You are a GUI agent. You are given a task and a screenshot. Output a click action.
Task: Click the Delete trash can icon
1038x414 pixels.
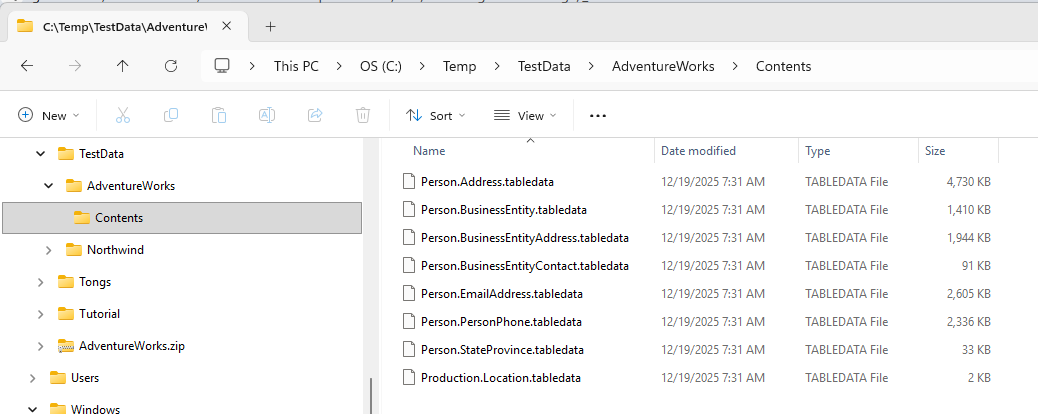pyautogui.click(x=363, y=115)
